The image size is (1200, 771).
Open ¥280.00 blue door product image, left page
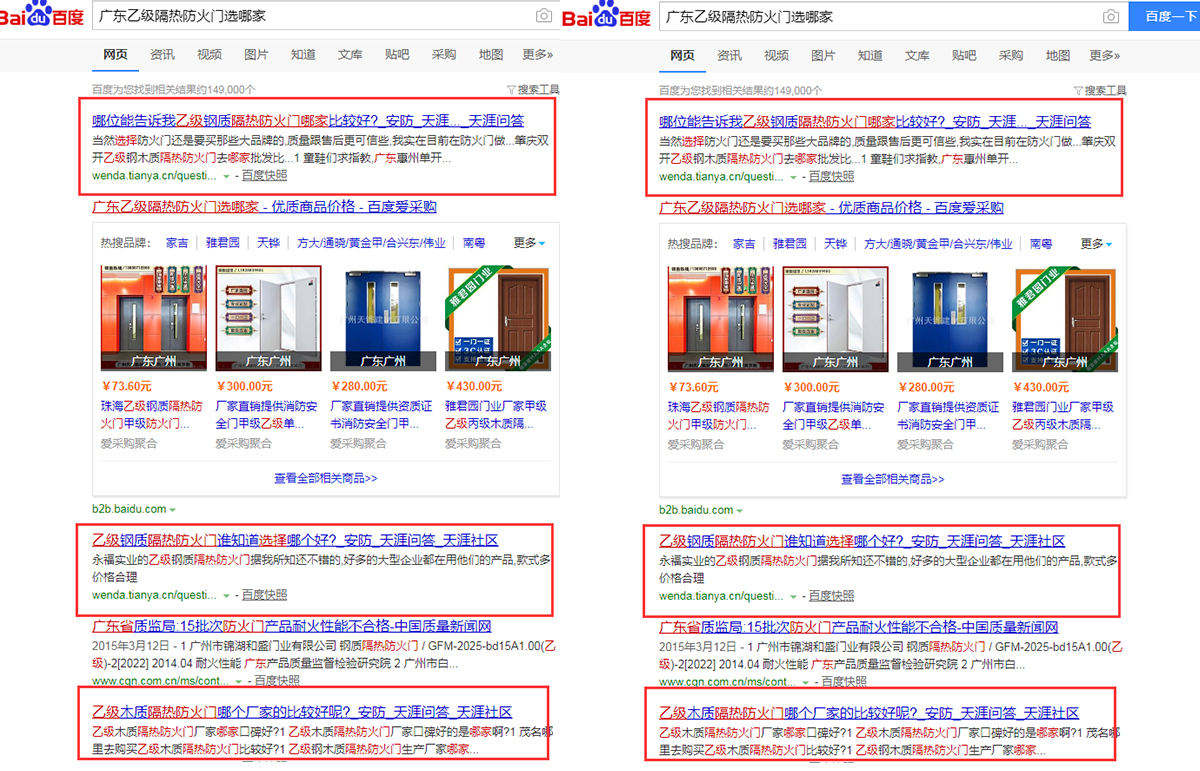point(383,319)
